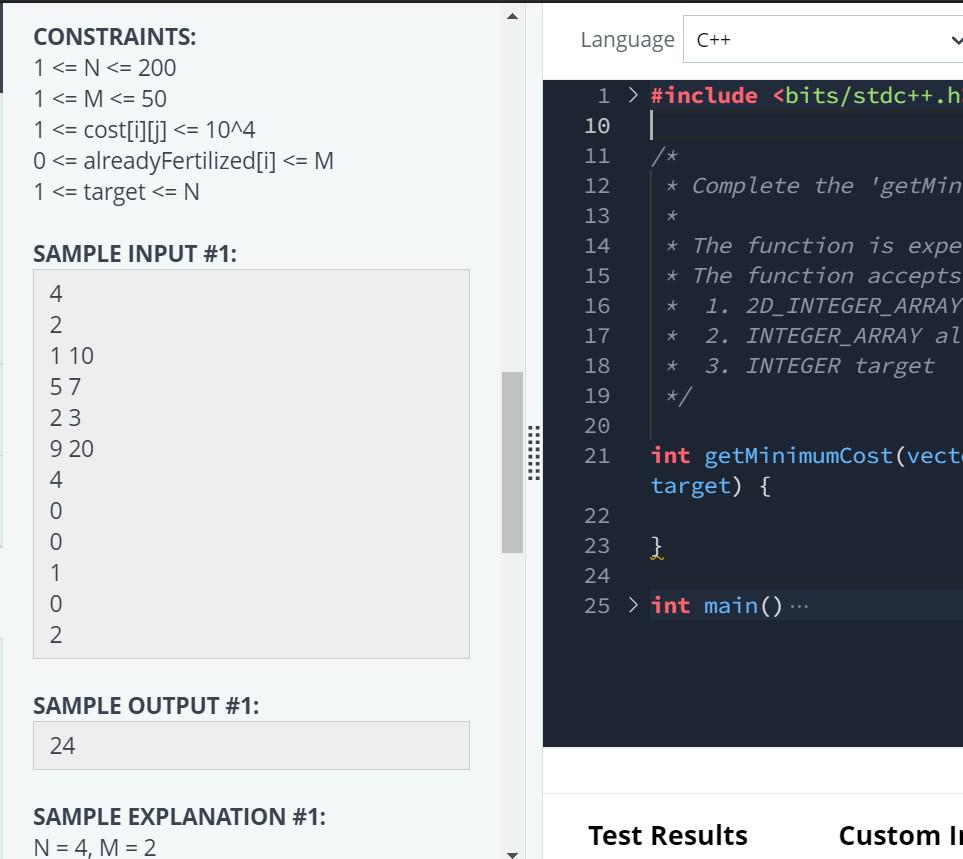The image size is (963, 859).
Task: Switch to the Custom Input tab
Action: [x=900, y=835]
